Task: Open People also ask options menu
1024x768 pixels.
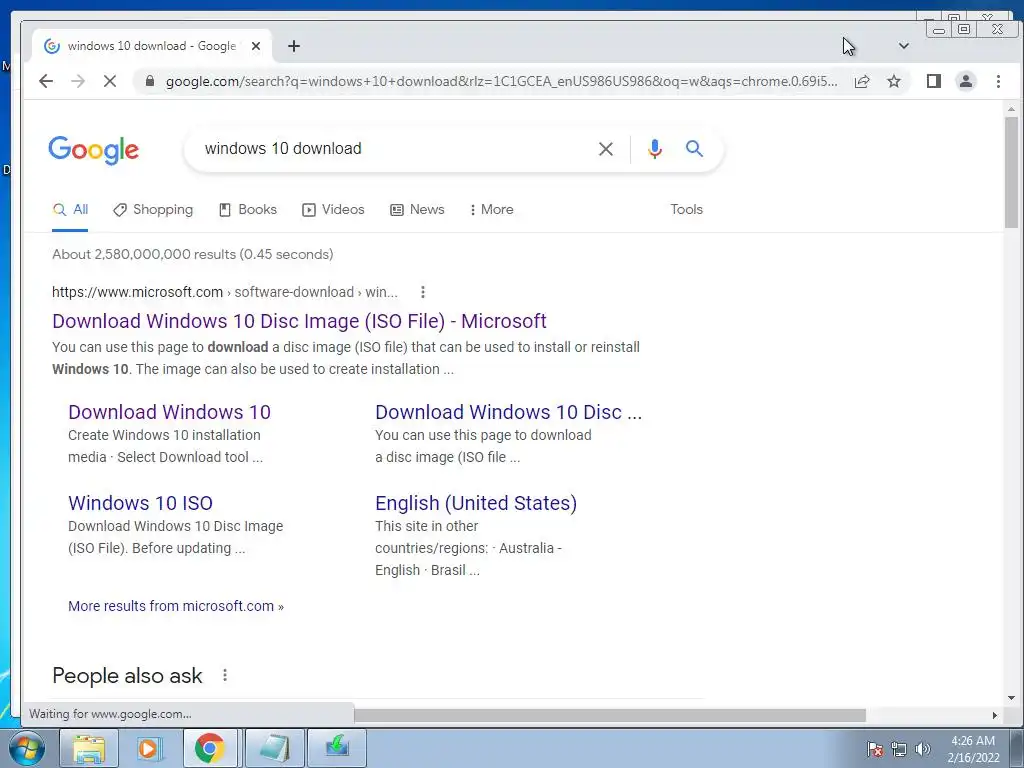Action: 225,675
